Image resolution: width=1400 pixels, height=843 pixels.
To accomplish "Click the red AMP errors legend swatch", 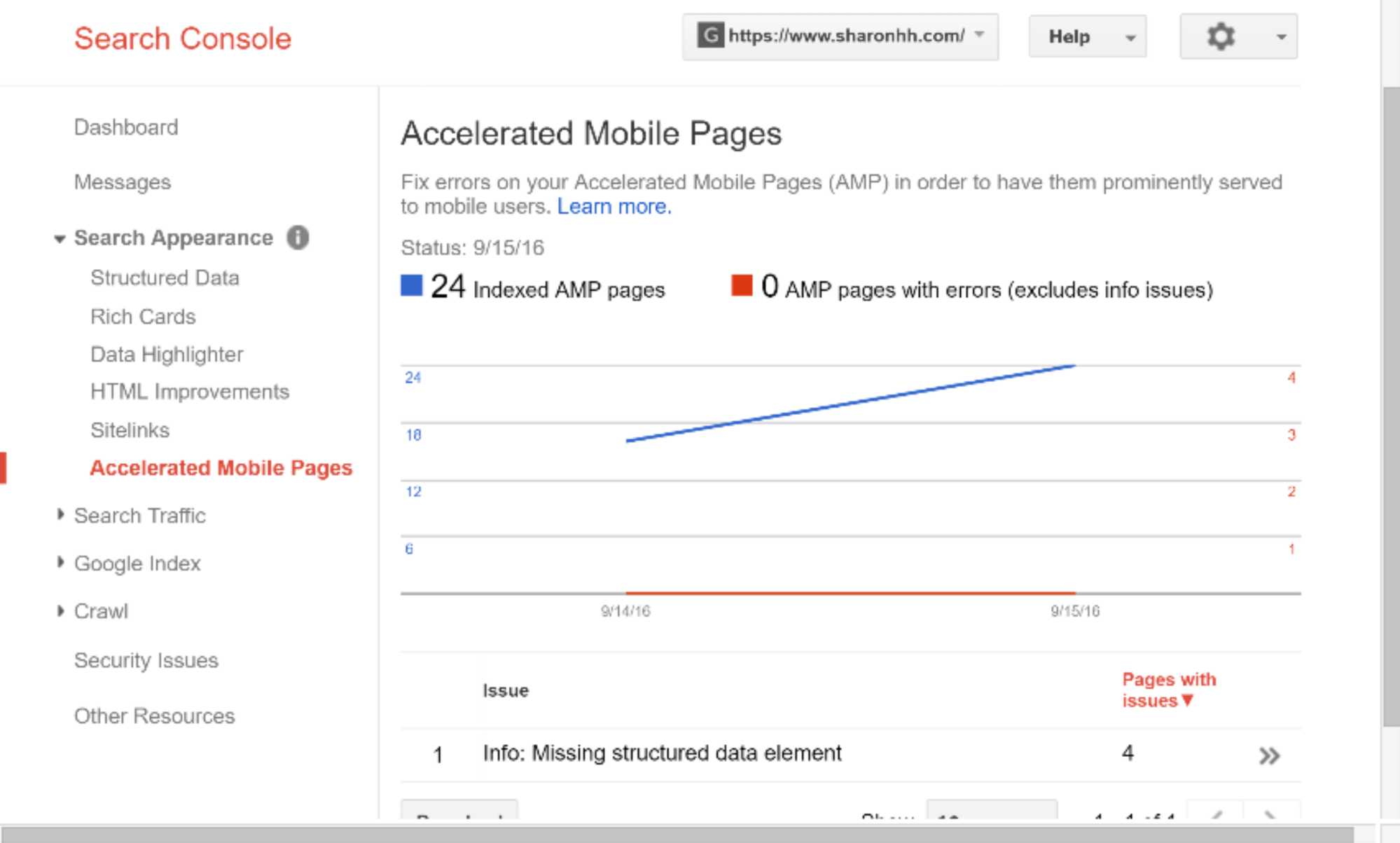I will (742, 286).
